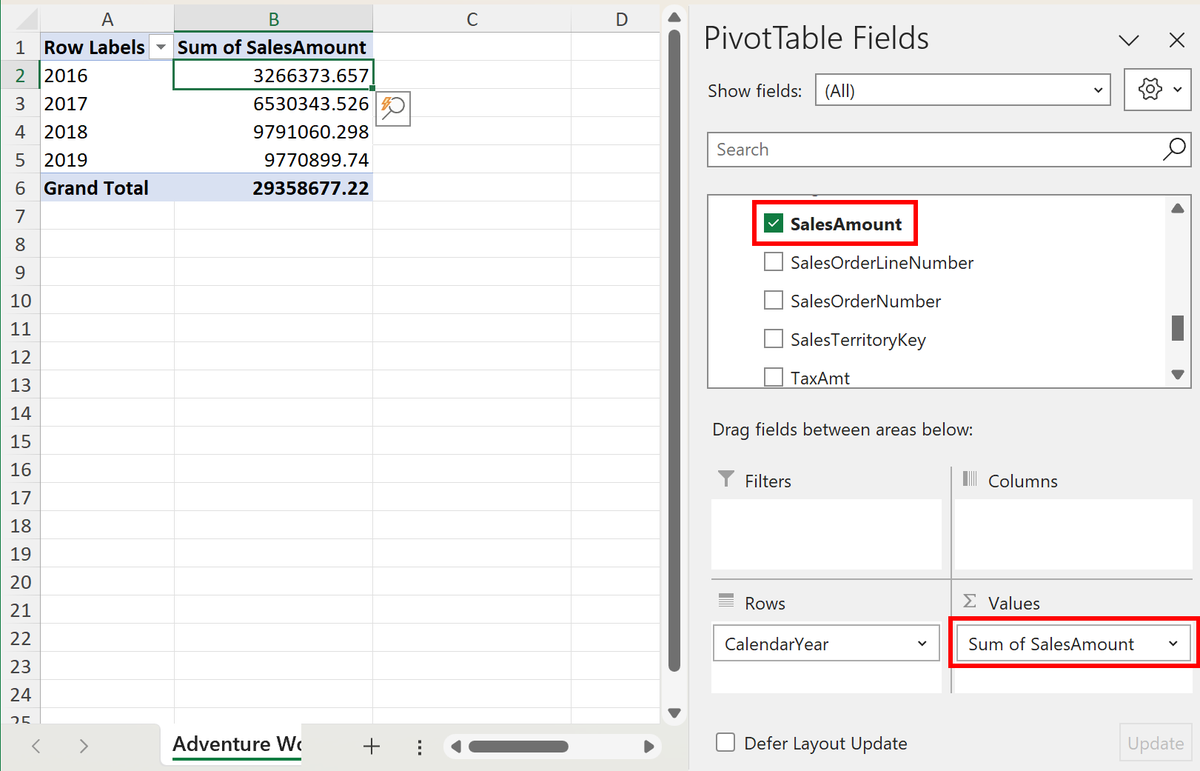Viewport: 1200px width, 771px height.
Task: Click cell with year 2016
Action: tap(107, 75)
